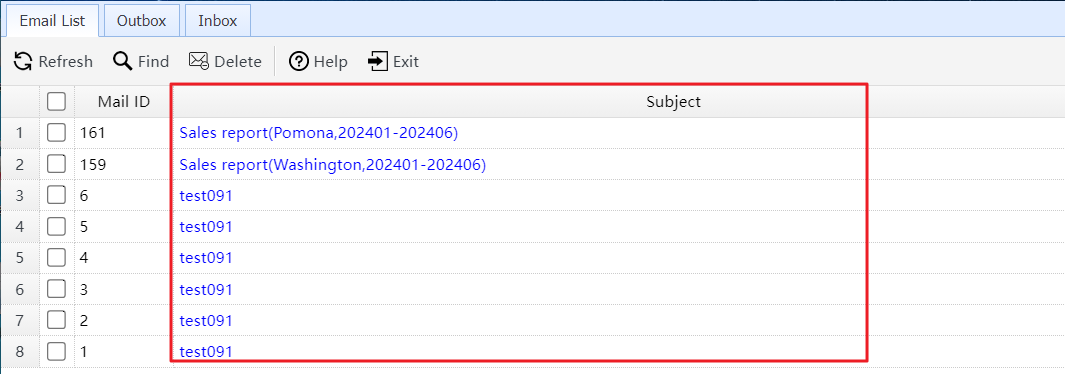Open test091 email with Mail ID 3
The height and width of the screenshot is (374, 1065).
tap(206, 289)
